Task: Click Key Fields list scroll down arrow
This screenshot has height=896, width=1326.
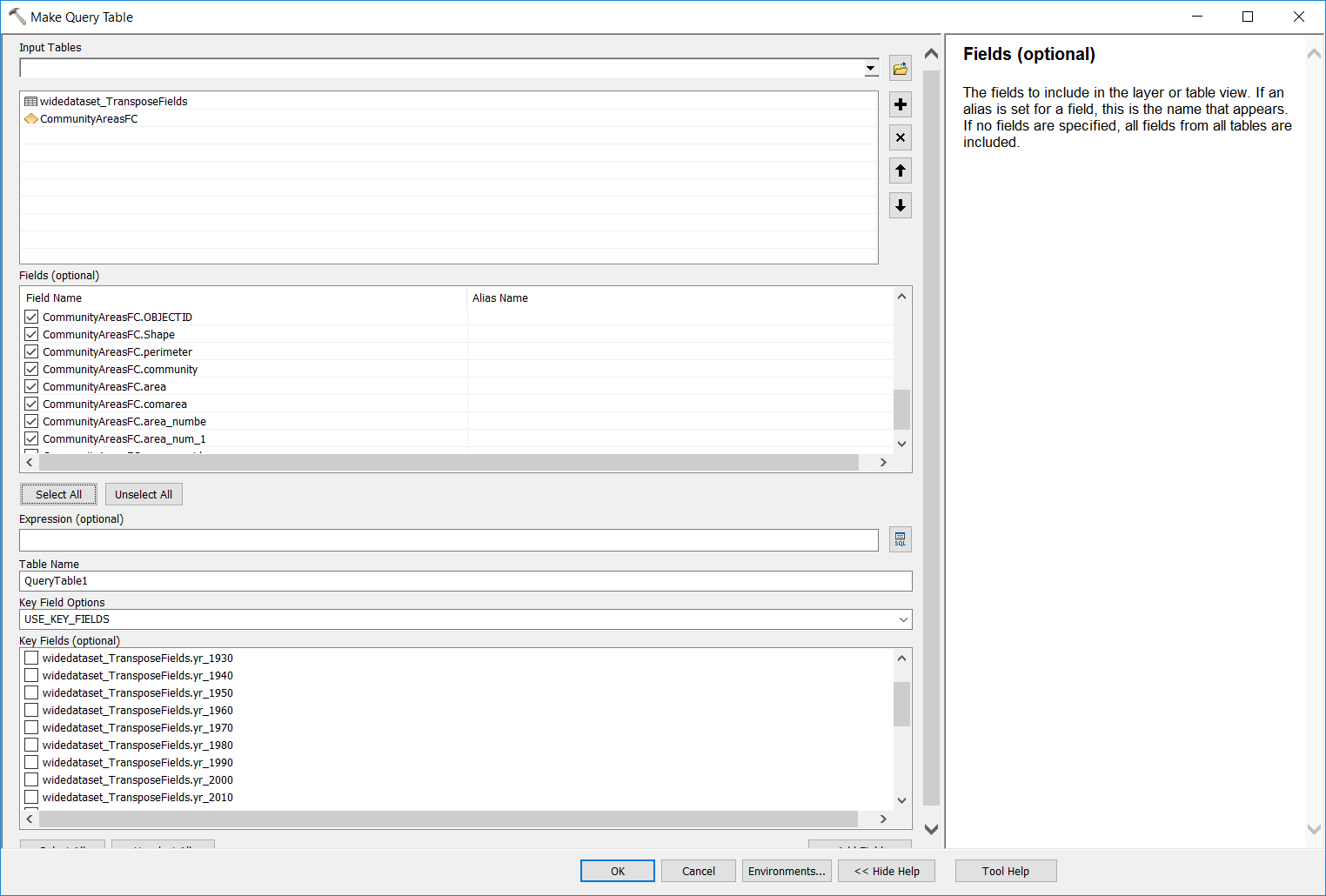Action: 901,800
